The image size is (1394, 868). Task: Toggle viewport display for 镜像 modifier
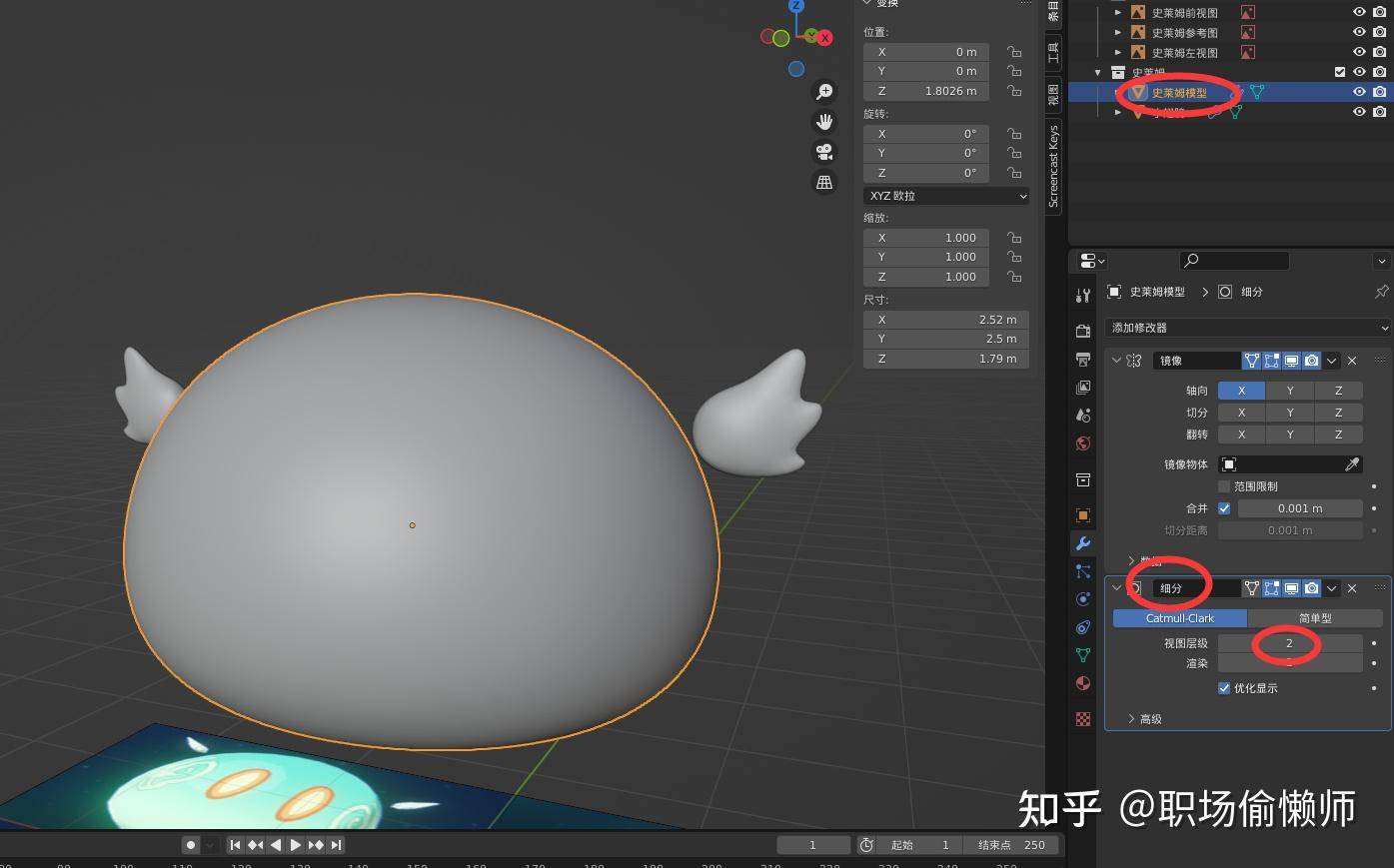1291,361
